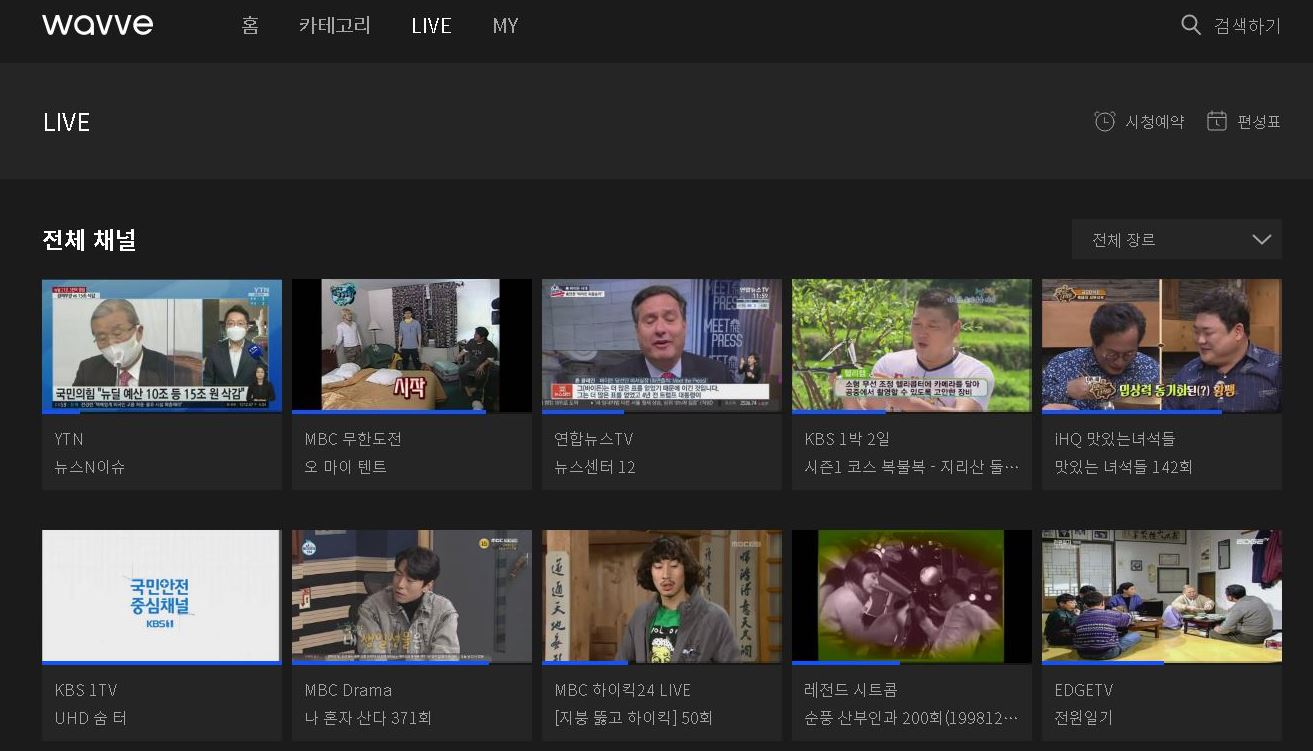Screen dimensions: 1313x751
Task: Click the 순풍 산부인과 200회 title
Action: 912,718
